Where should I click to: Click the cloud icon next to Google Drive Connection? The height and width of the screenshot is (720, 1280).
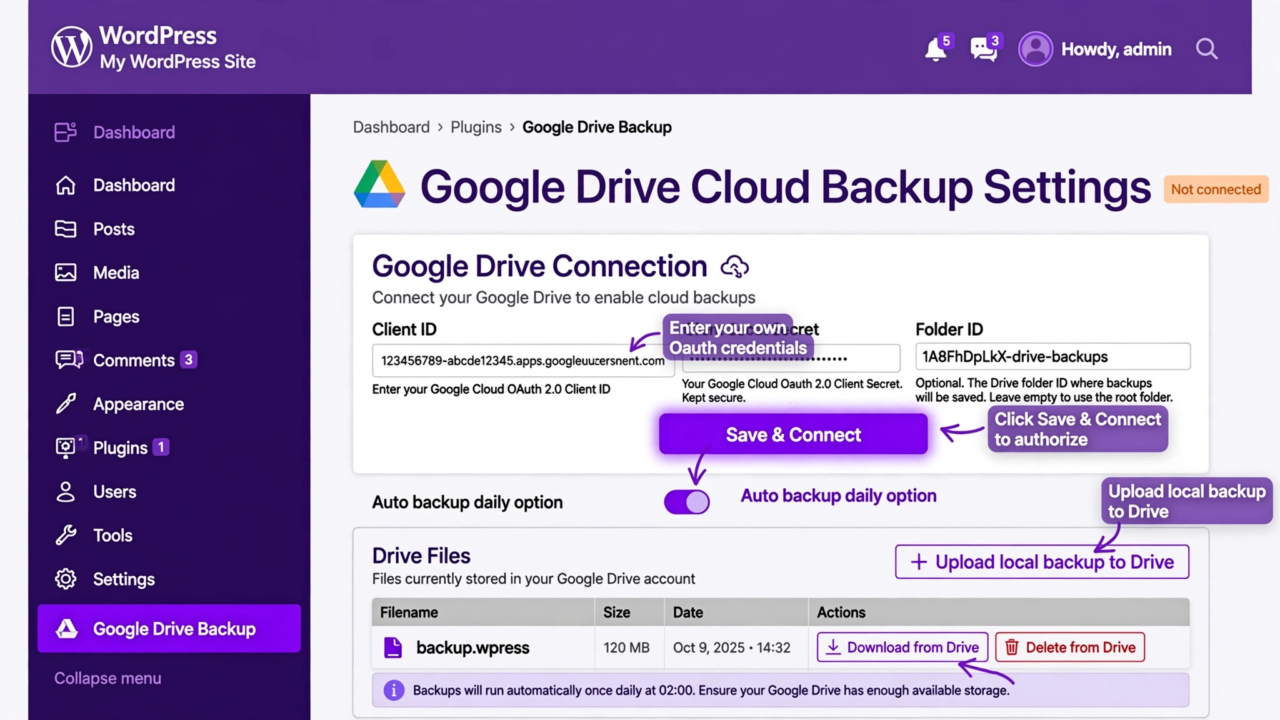pos(735,266)
